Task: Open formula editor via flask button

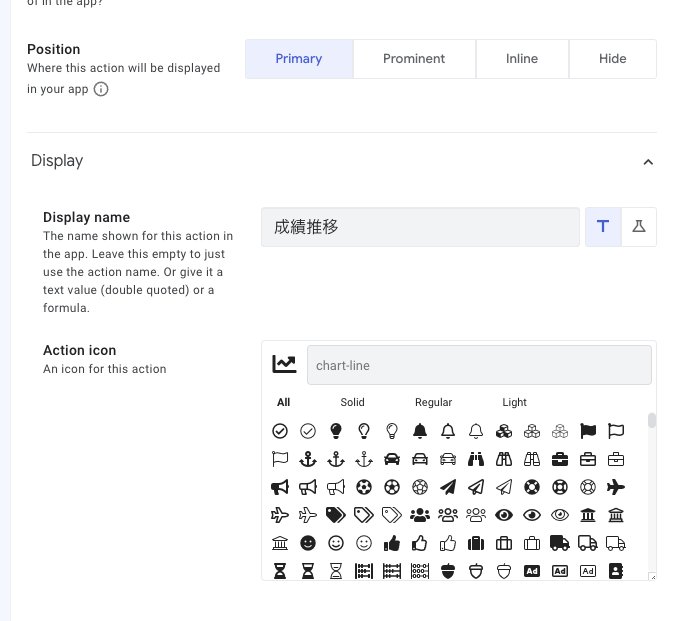Action: [x=639, y=227]
